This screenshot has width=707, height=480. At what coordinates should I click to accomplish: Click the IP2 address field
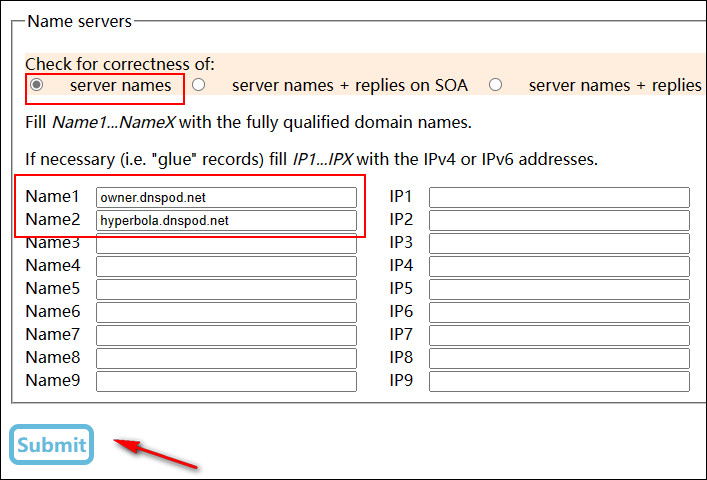559,220
